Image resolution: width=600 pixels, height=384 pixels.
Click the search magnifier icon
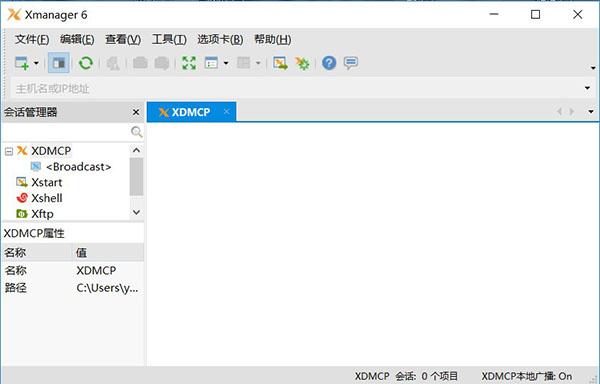137,132
